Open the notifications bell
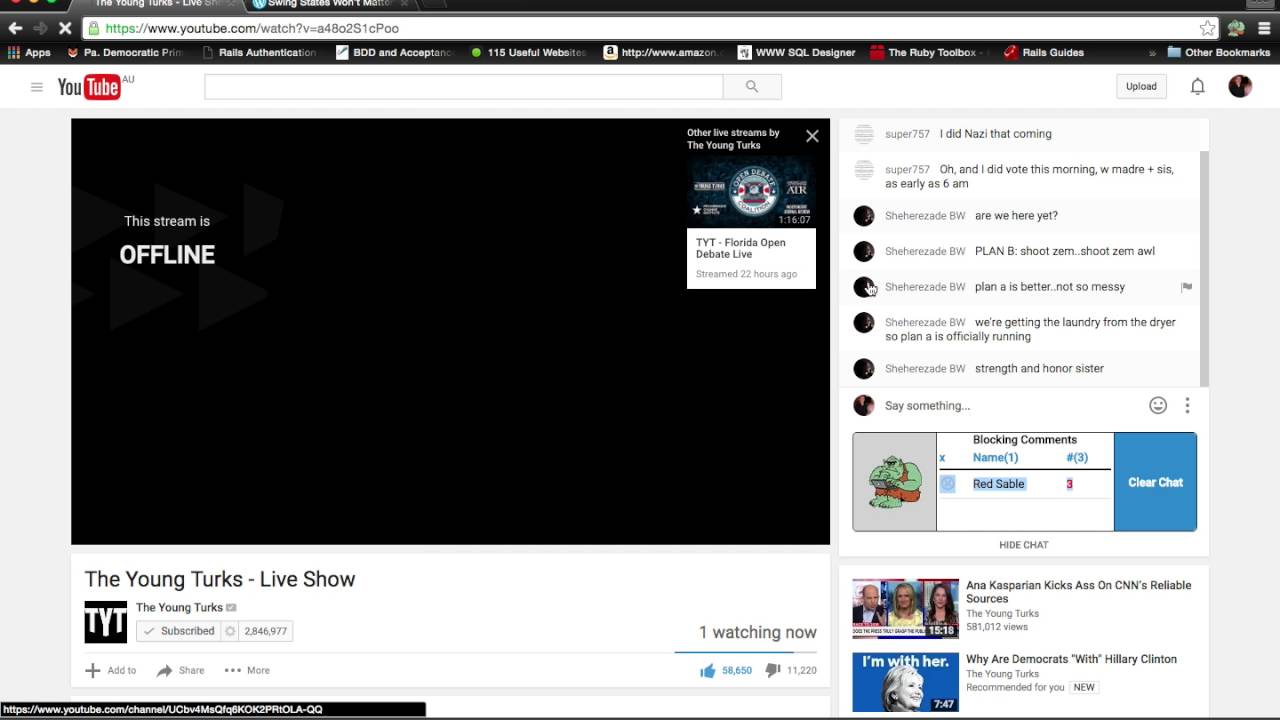The width and height of the screenshot is (1280, 720). coord(1197,87)
